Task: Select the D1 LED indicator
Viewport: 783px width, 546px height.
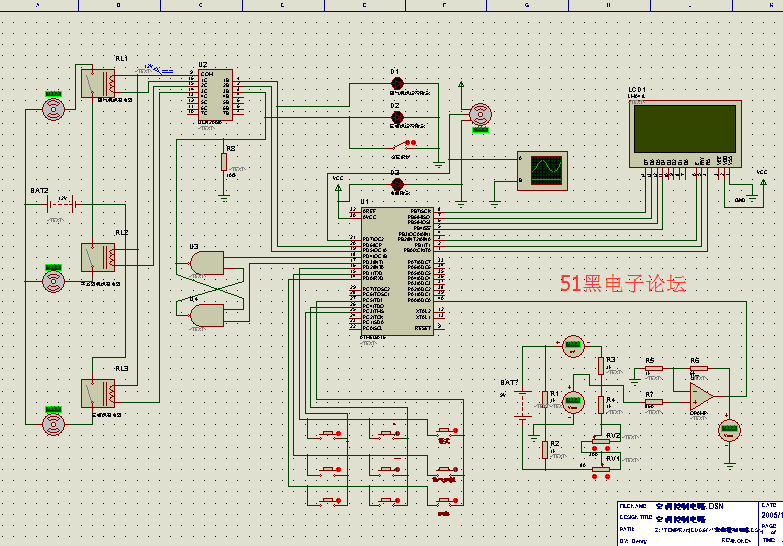Action: (x=397, y=83)
